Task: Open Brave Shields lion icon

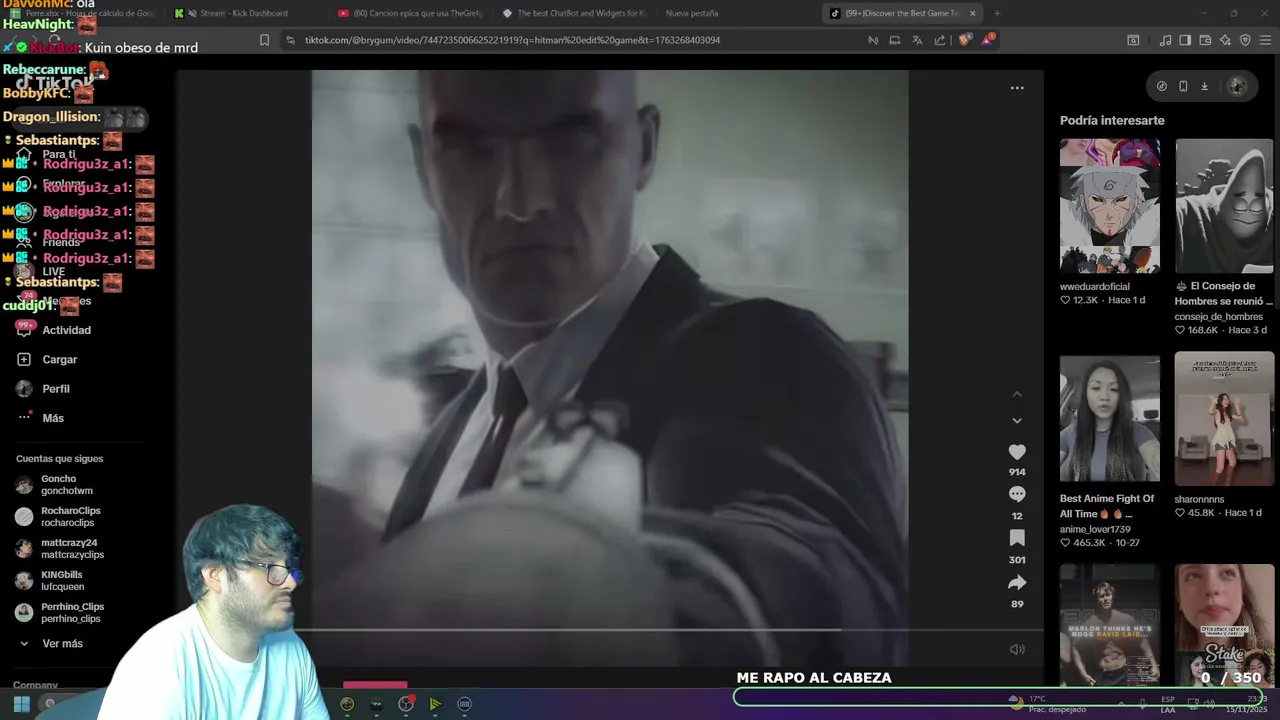Action: click(964, 40)
